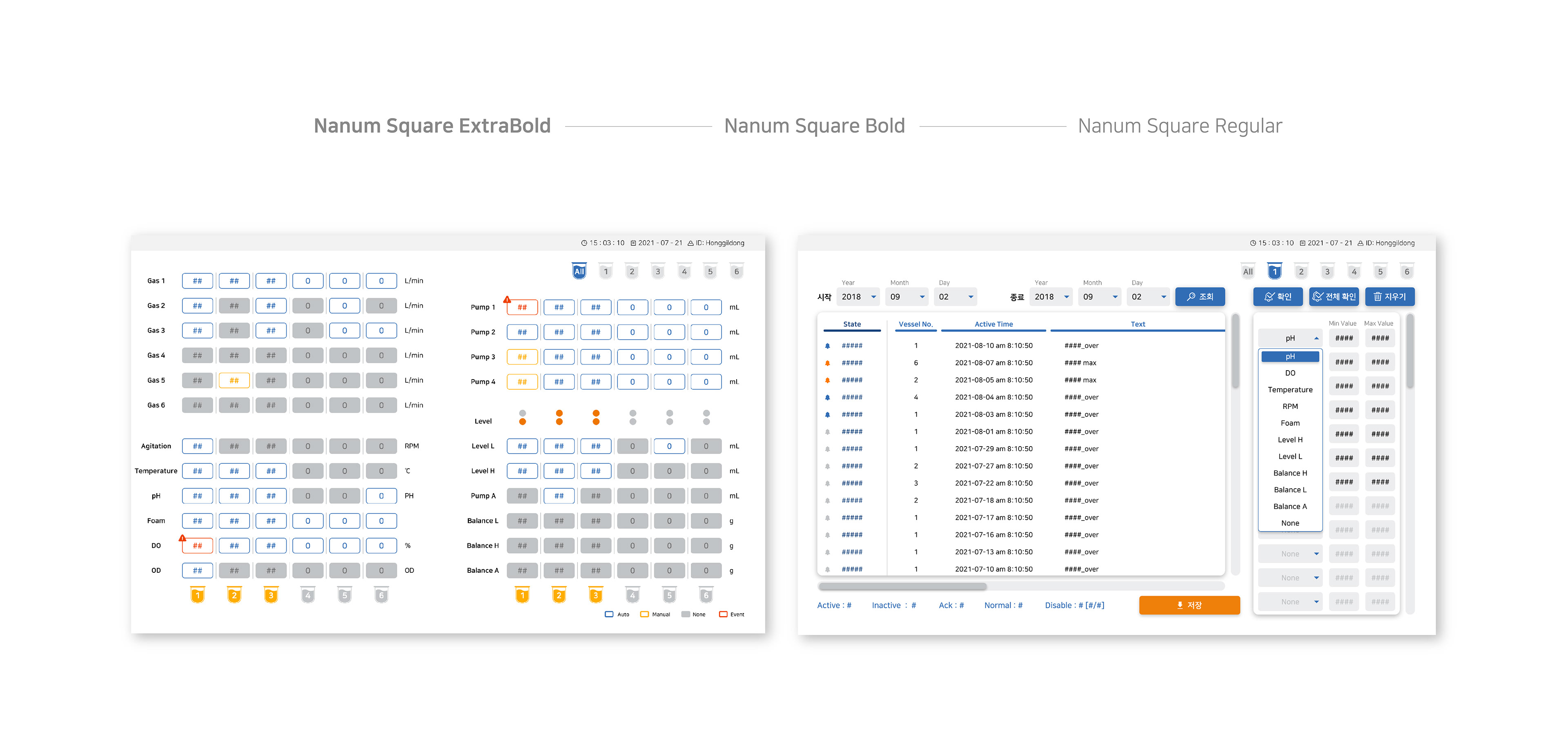
Task: Click the Min Value field in pH row
Action: pos(1343,338)
